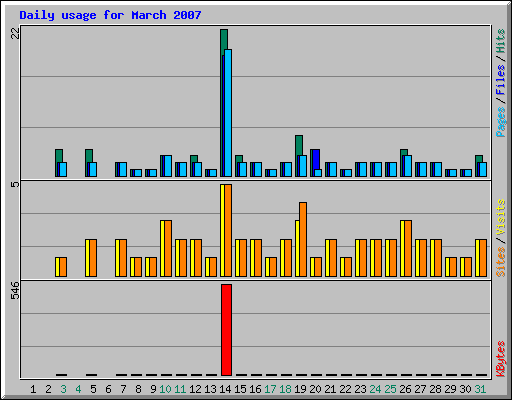Click day label '1' on the x-axis
This screenshot has height=400, width=512.
(x=33, y=389)
